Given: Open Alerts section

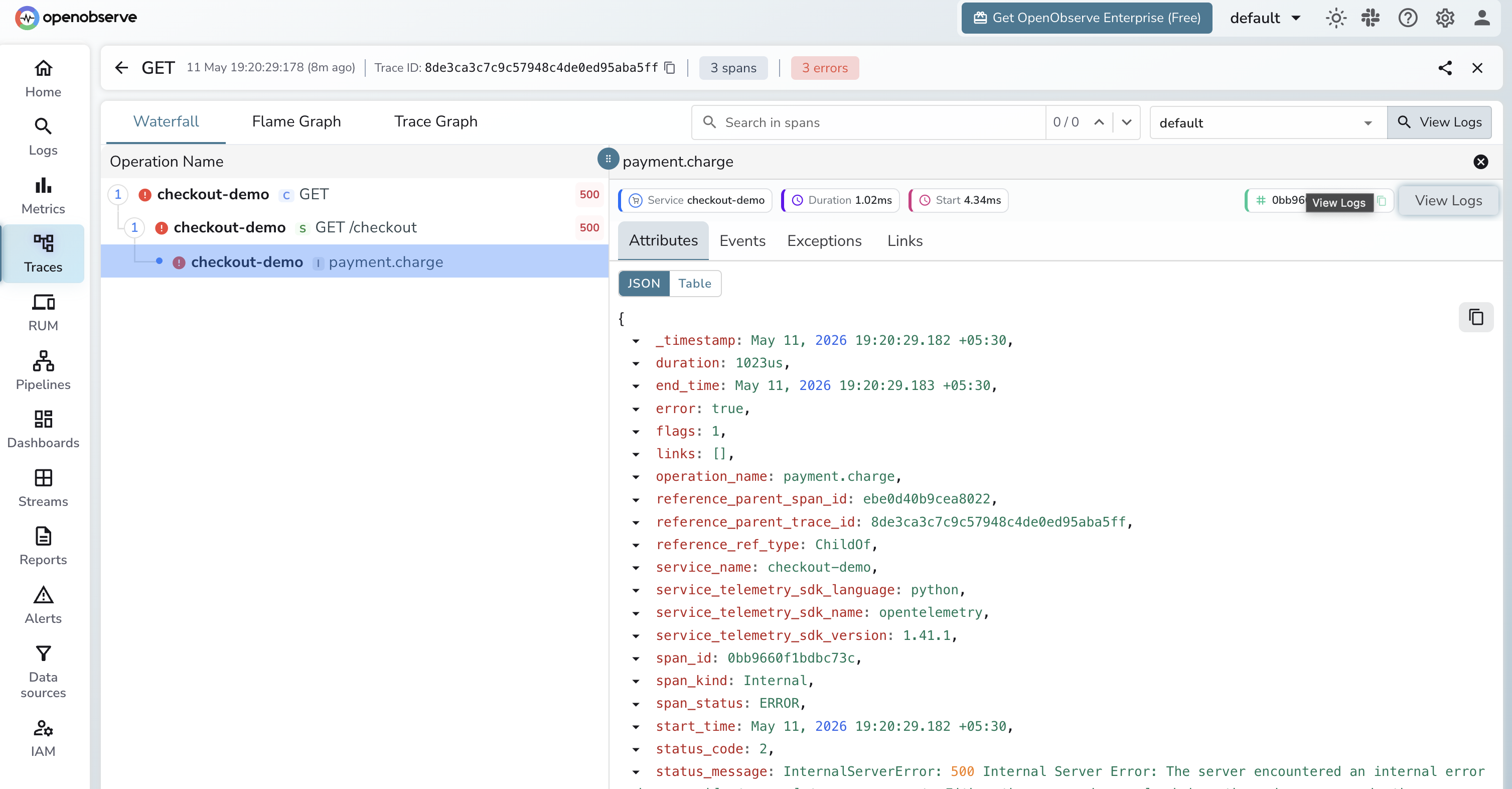Looking at the screenshot, I should (43, 605).
